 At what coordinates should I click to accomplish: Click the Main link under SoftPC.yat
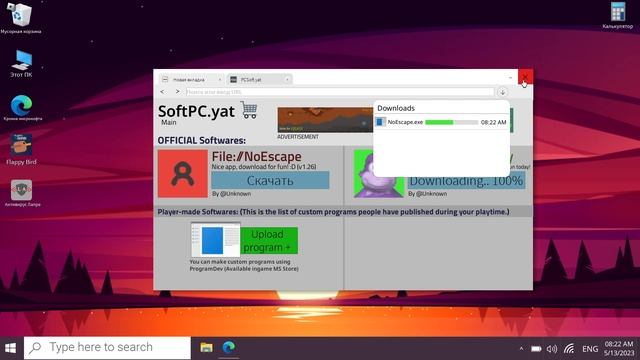169,122
